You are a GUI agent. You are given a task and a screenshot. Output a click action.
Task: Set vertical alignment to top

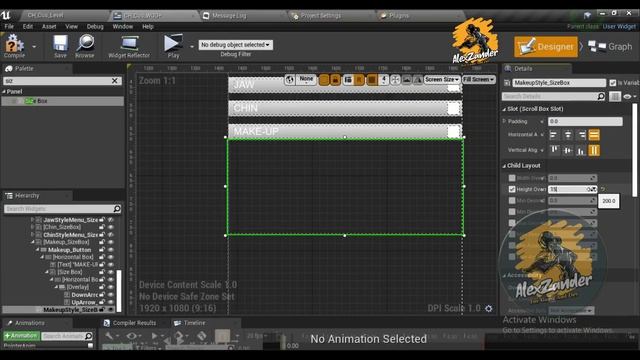point(554,150)
